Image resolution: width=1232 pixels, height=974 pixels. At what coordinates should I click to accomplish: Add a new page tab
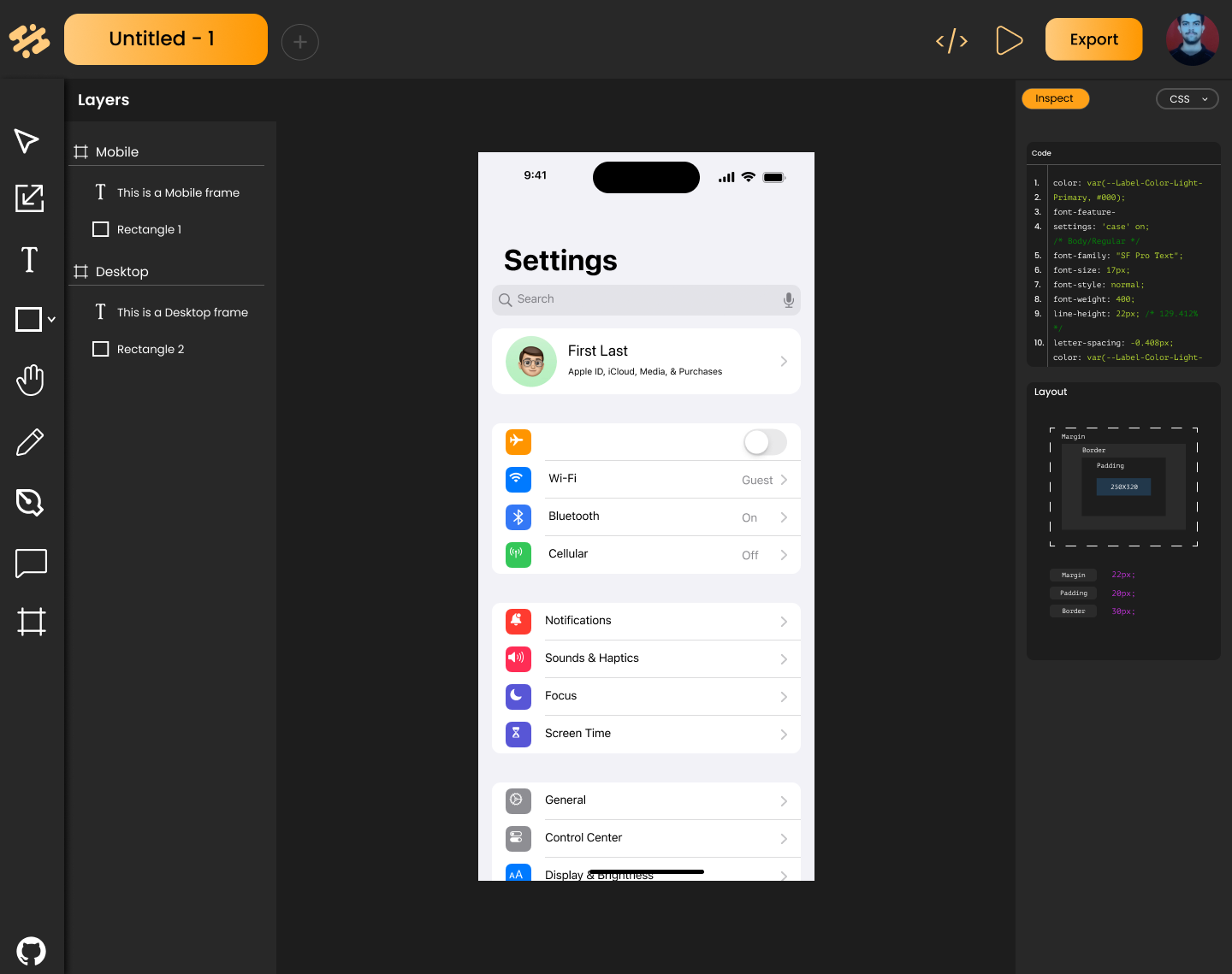pyautogui.click(x=300, y=42)
